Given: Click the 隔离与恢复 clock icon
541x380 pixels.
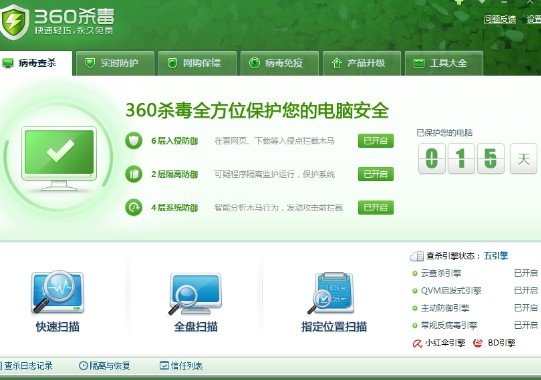Looking at the screenshot, I should coord(83,366).
